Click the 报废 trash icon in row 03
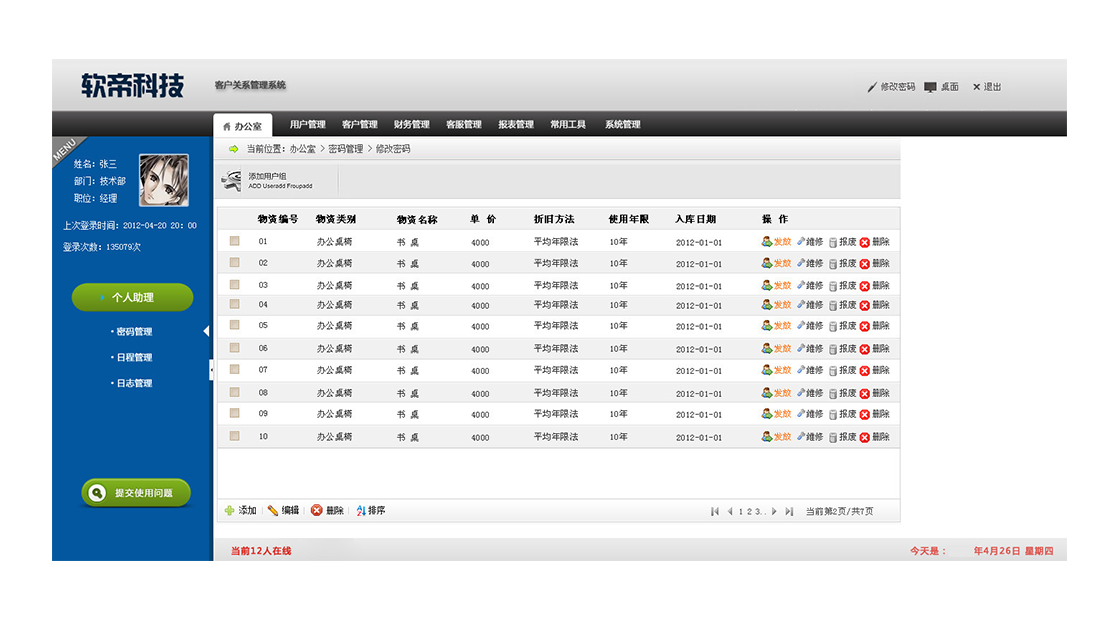This screenshot has height=620, width=1120. pyautogui.click(x=833, y=286)
